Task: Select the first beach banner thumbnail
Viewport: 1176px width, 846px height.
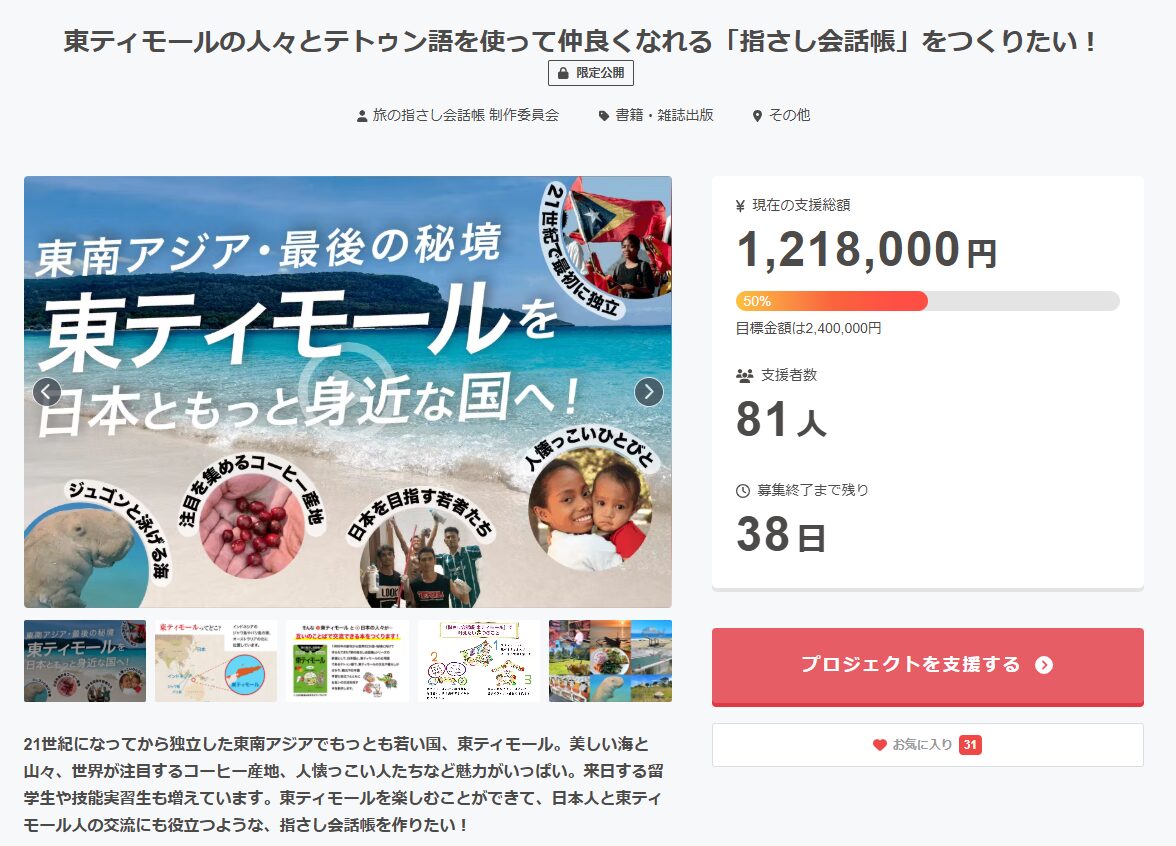Action: click(x=85, y=661)
